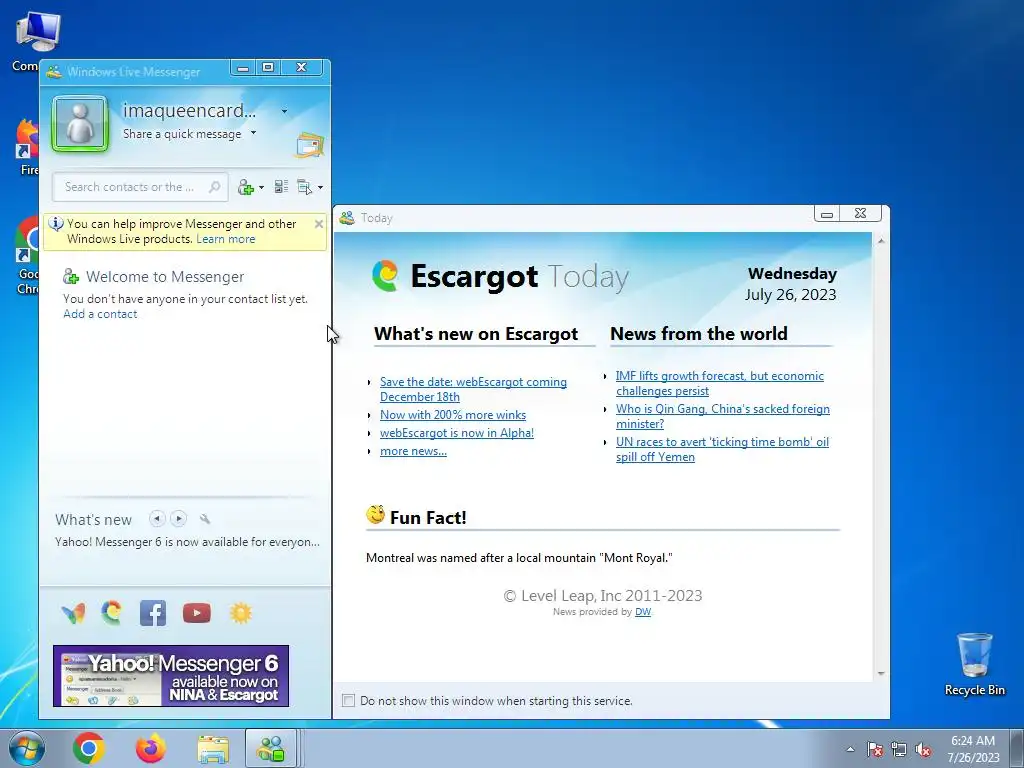Click the network tray icon
1024x768 pixels.
click(899, 749)
